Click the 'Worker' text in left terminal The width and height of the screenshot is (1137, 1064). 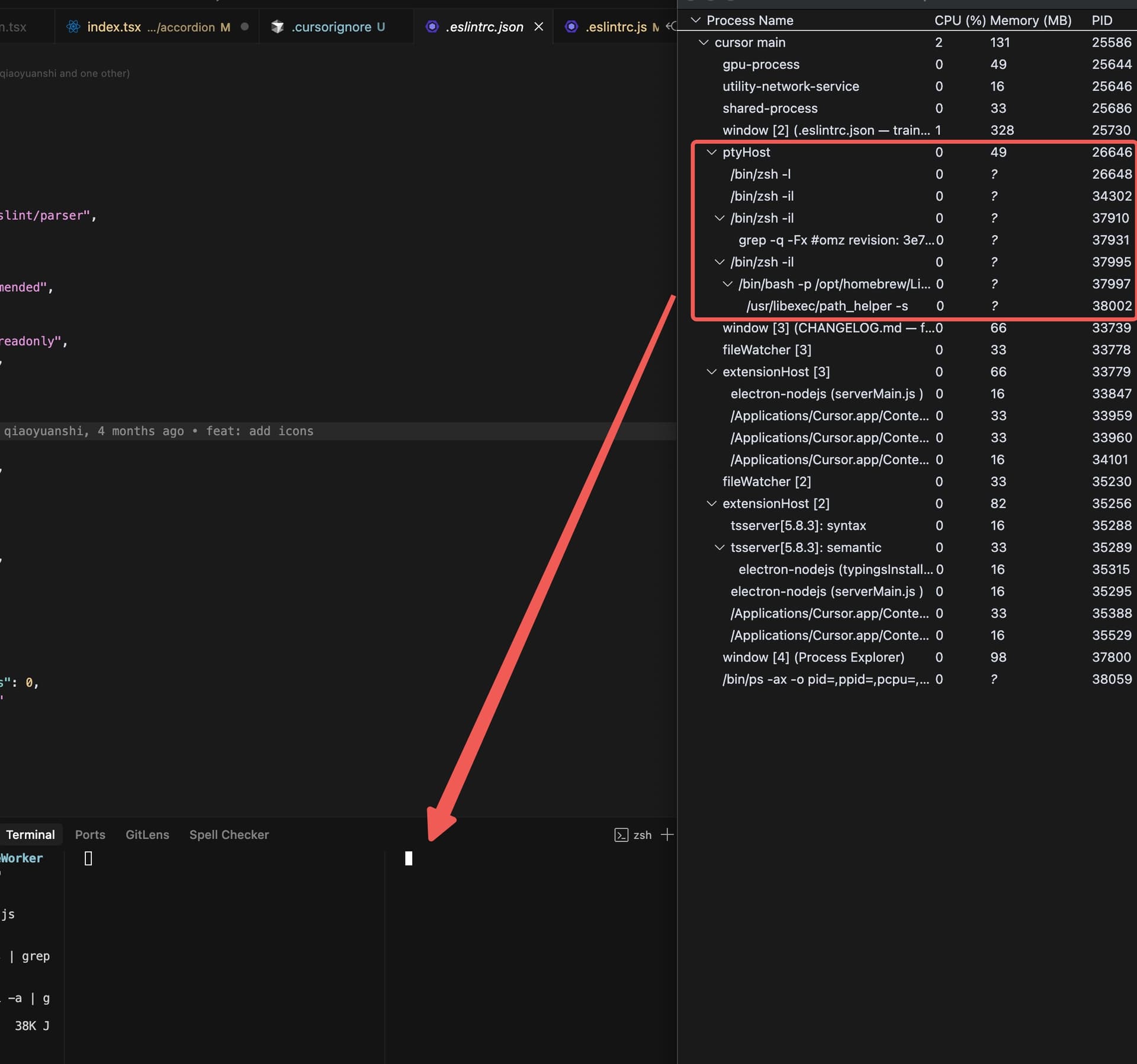pyautogui.click(x=21, y=858)
